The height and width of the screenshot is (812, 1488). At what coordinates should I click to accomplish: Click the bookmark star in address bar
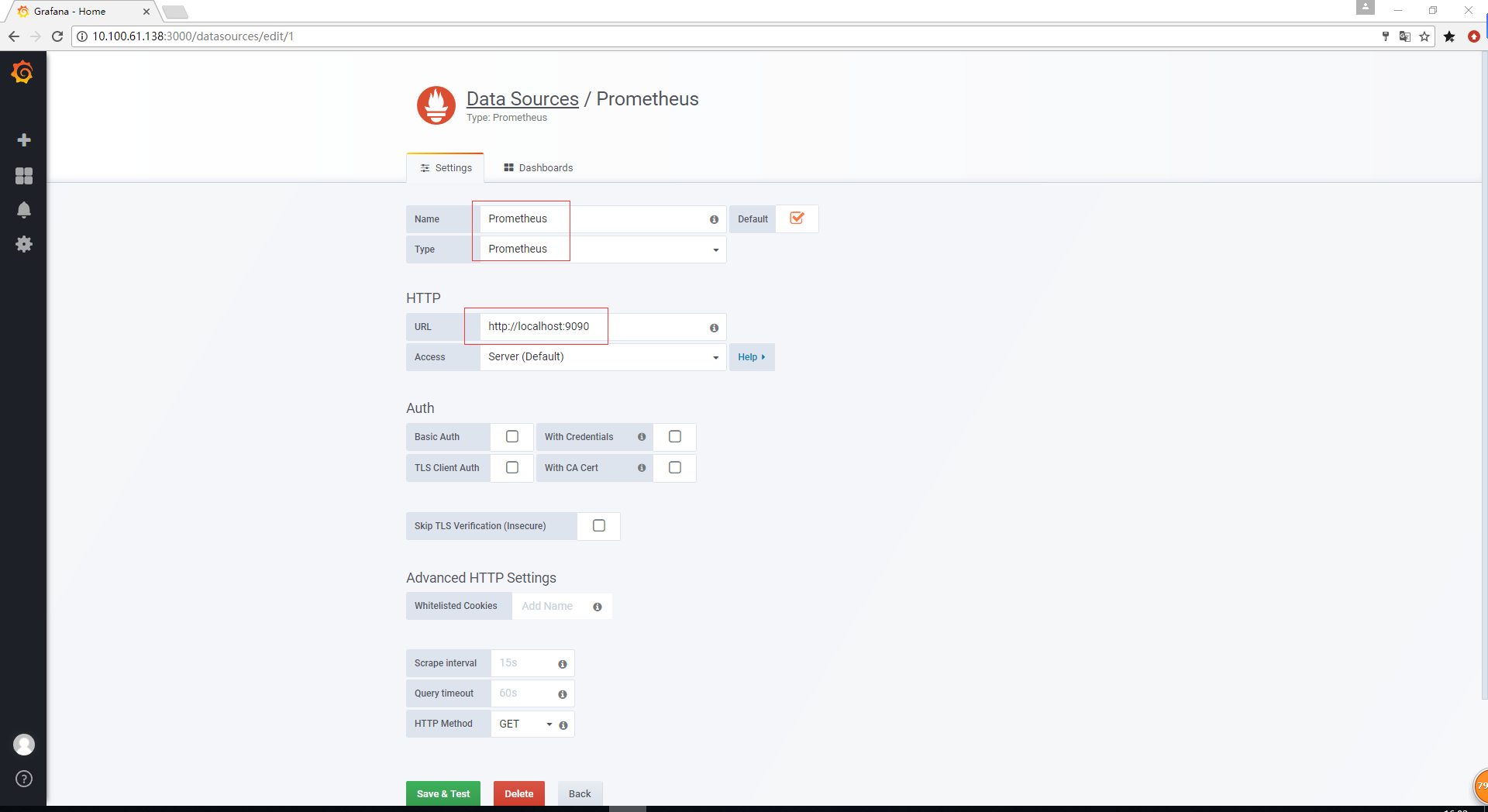[x=1424, y=36]
